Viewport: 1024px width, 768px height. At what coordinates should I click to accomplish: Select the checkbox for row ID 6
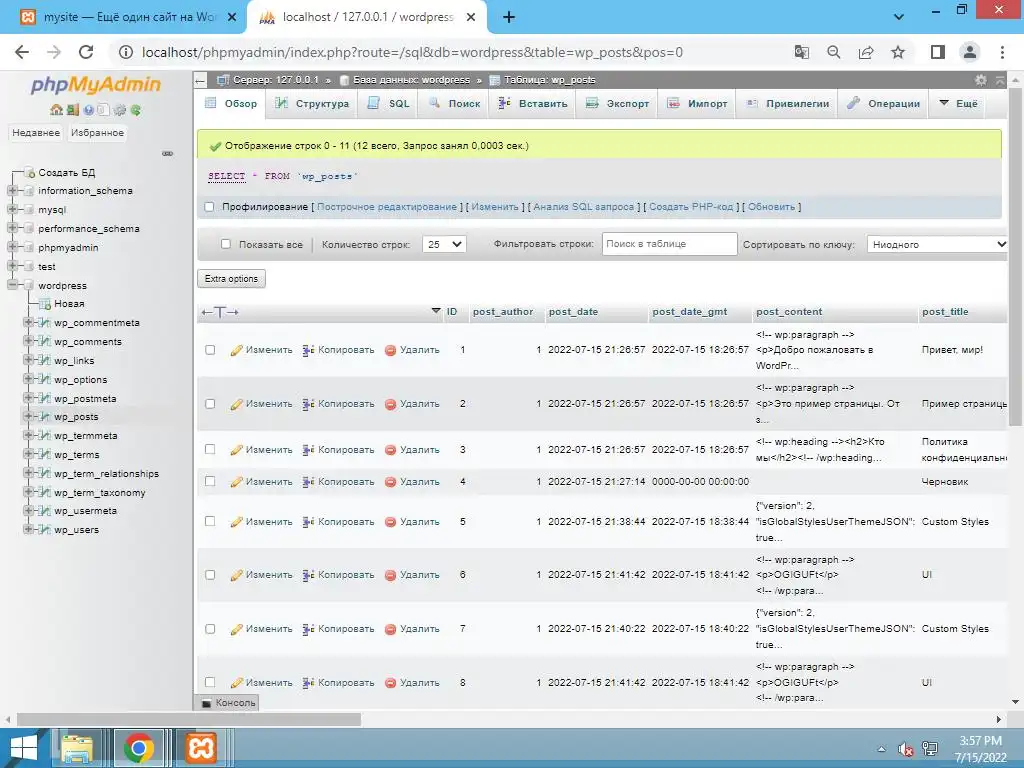[210, 575]
